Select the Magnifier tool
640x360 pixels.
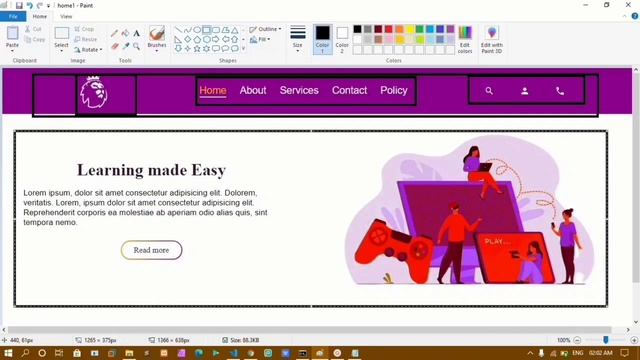[x=137, y=47]
